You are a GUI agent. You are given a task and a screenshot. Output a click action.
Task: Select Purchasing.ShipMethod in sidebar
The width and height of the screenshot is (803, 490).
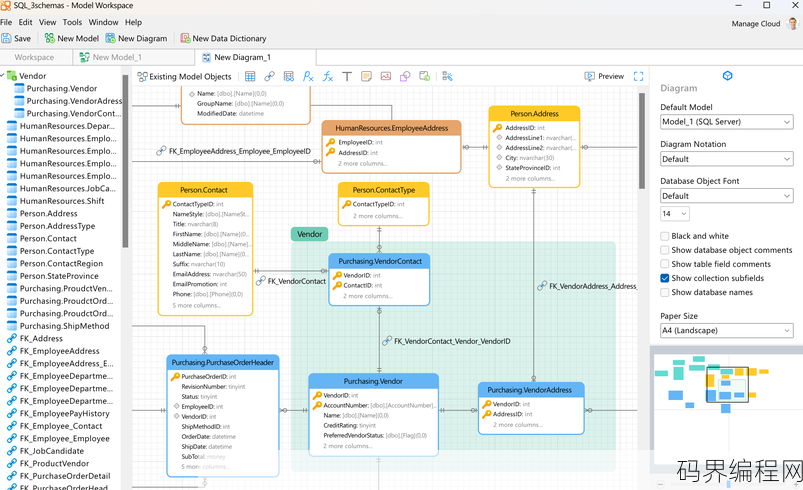coord(65,326)
